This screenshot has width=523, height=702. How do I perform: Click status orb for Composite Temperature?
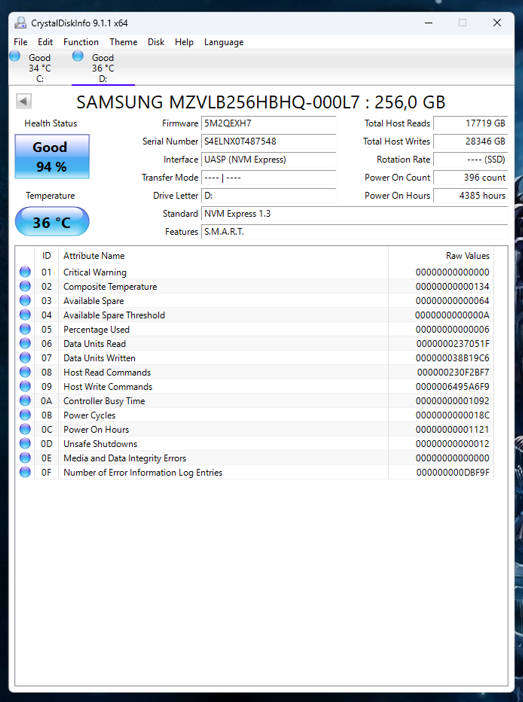point(25,286)
